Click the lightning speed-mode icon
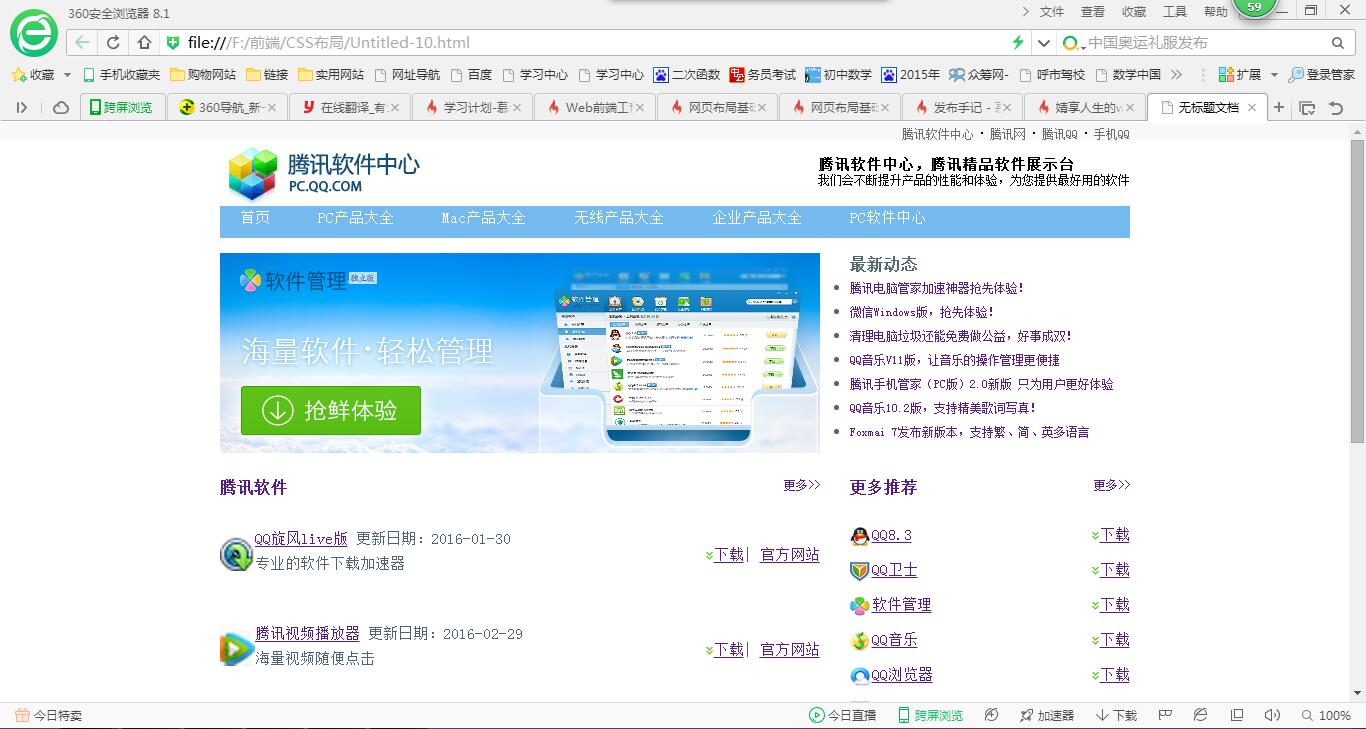 [x=1018, y=42]
